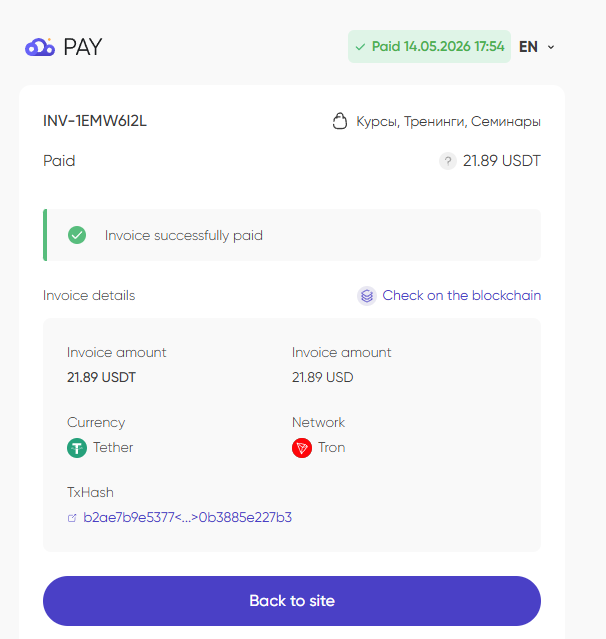Click the checkmark in Paid status badge

click(x=360, y=47)
